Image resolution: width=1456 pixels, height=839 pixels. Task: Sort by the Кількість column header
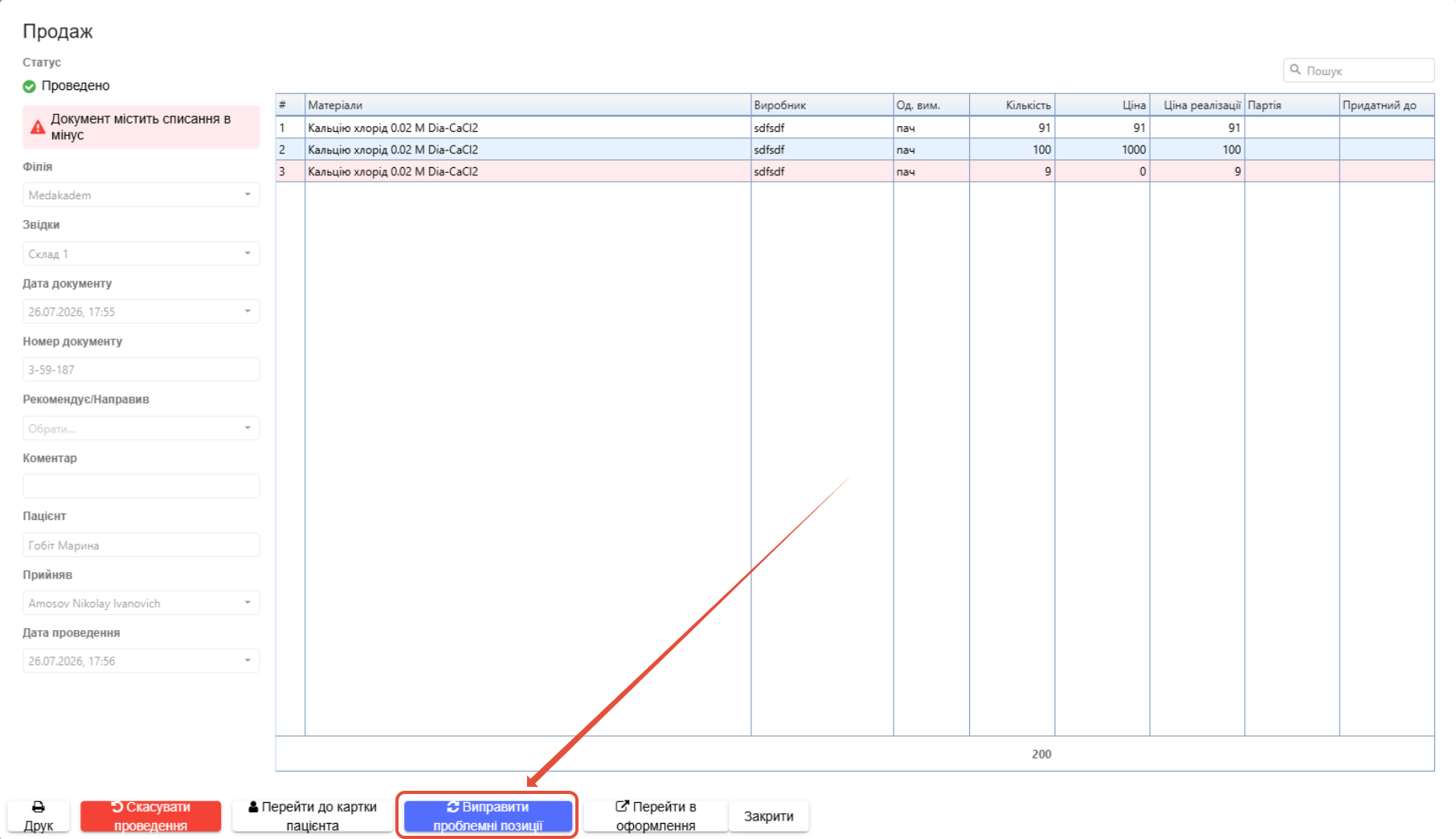point(1012,105)
